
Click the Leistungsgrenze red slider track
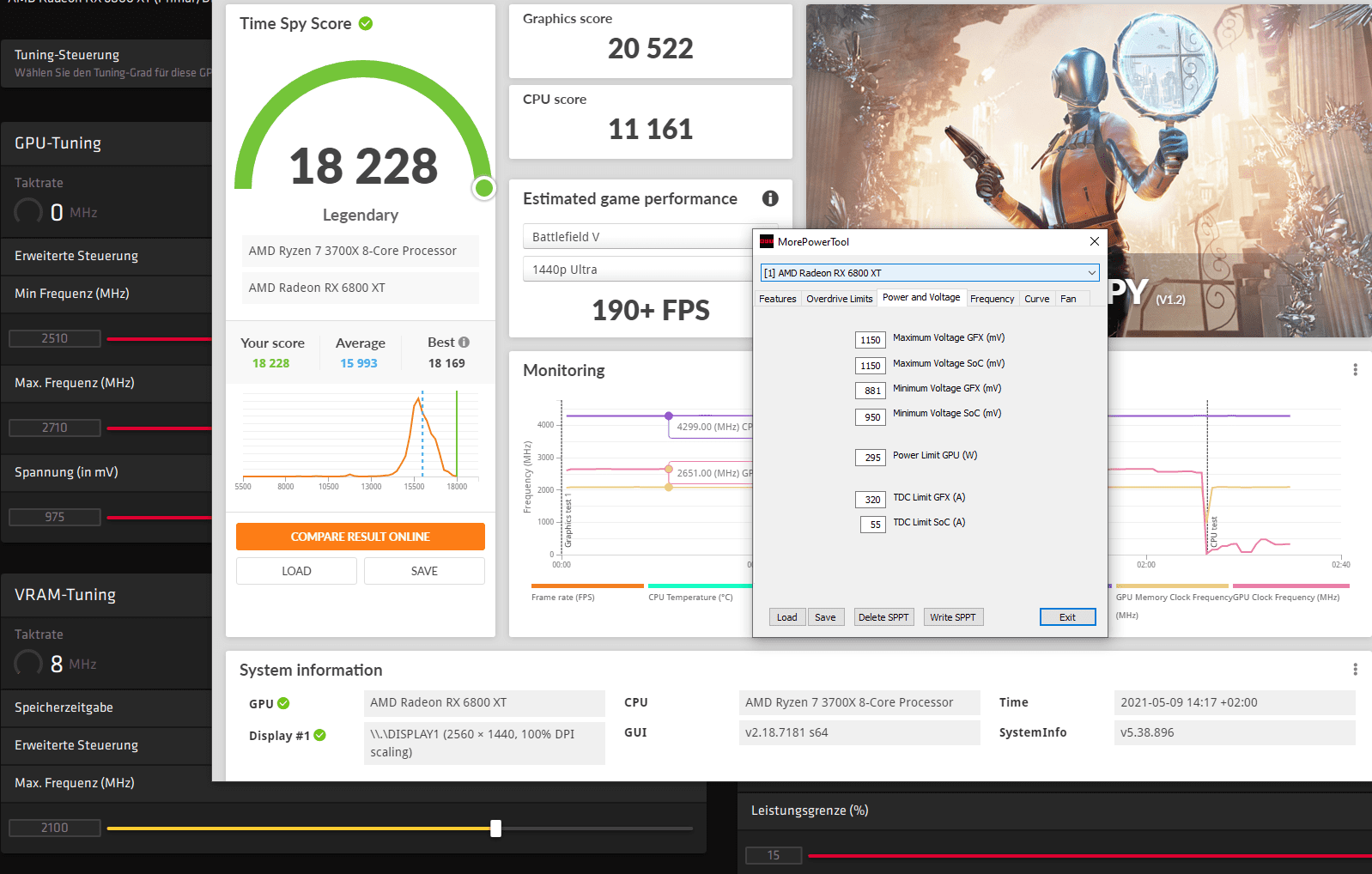click(x=1090, y=856)
